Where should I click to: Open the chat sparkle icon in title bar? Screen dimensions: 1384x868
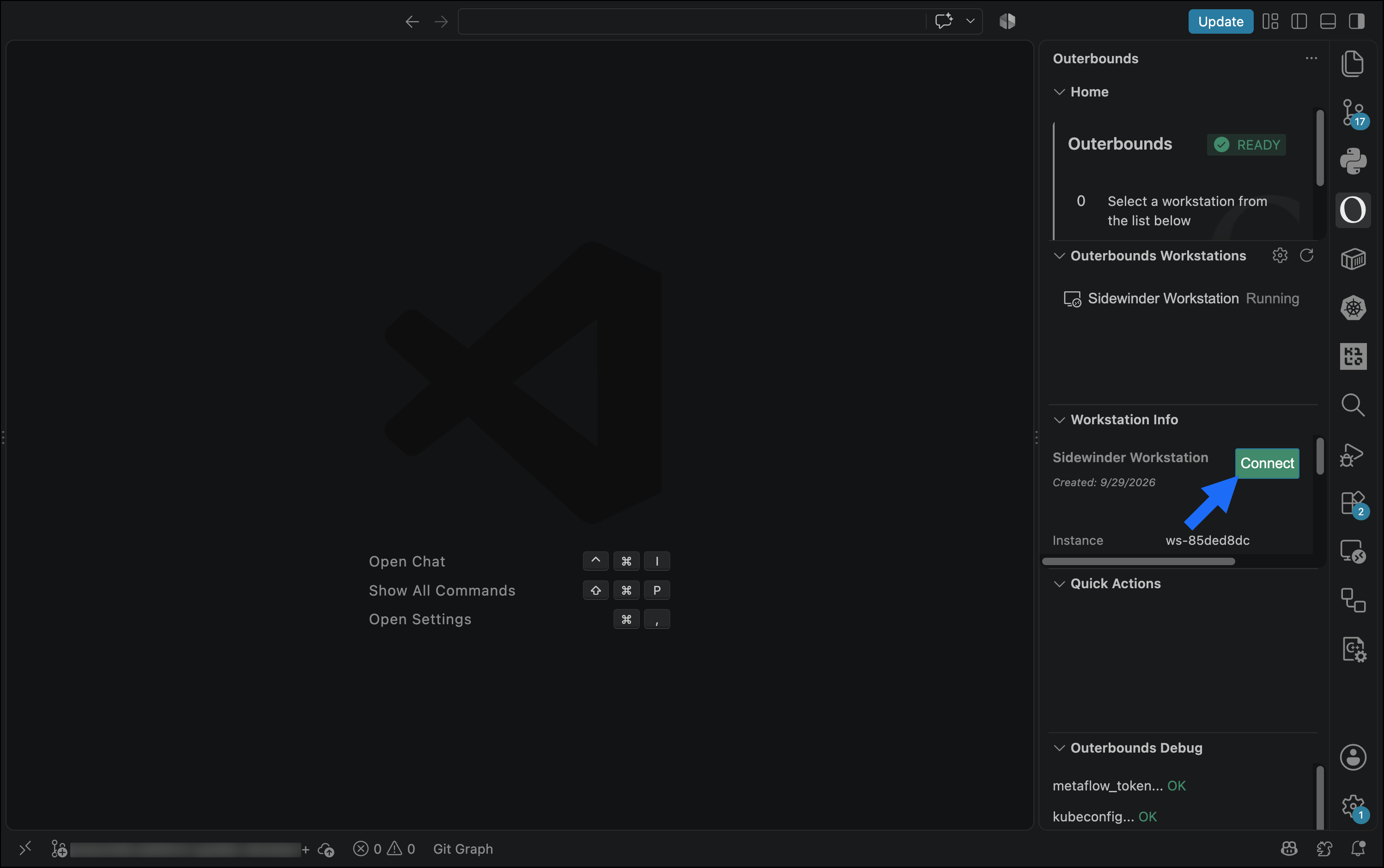tap(944, 21)
